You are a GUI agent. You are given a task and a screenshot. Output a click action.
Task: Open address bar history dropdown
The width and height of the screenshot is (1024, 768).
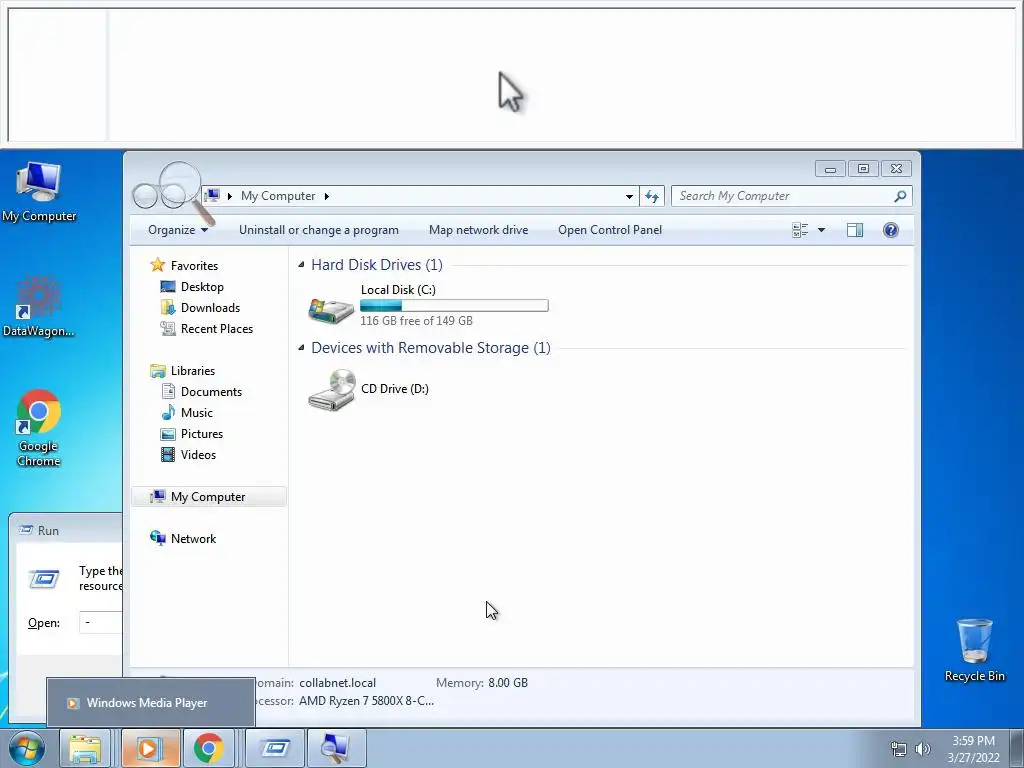629,196
